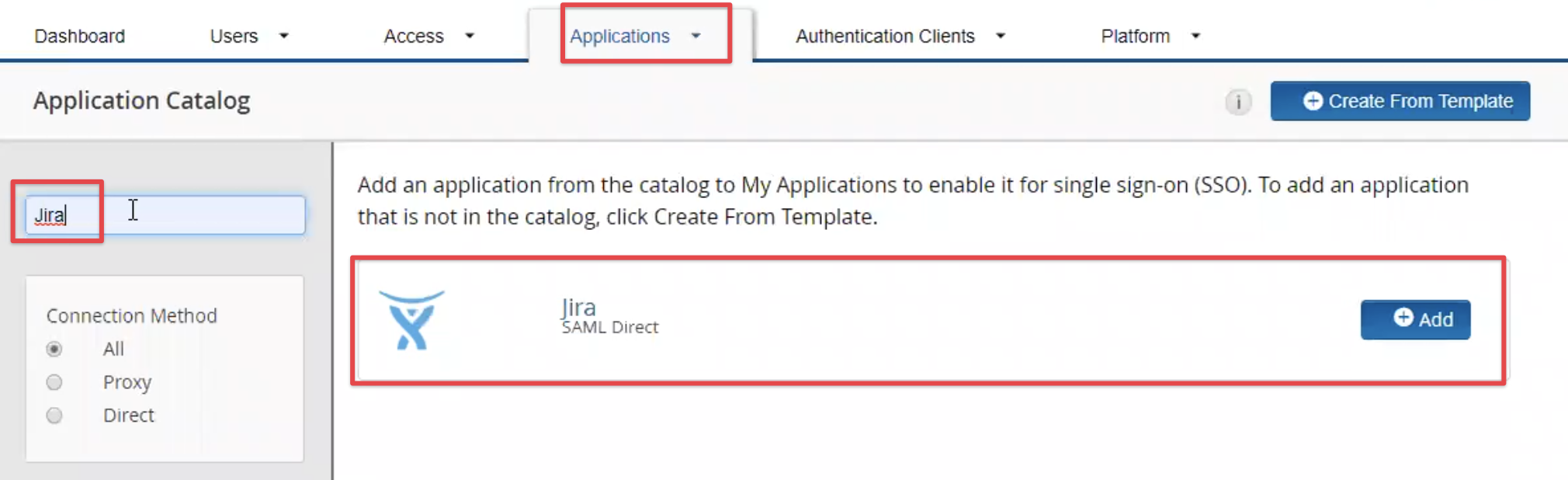
Task: Open the Platform menu
Action: click(x=1135, y=36)
